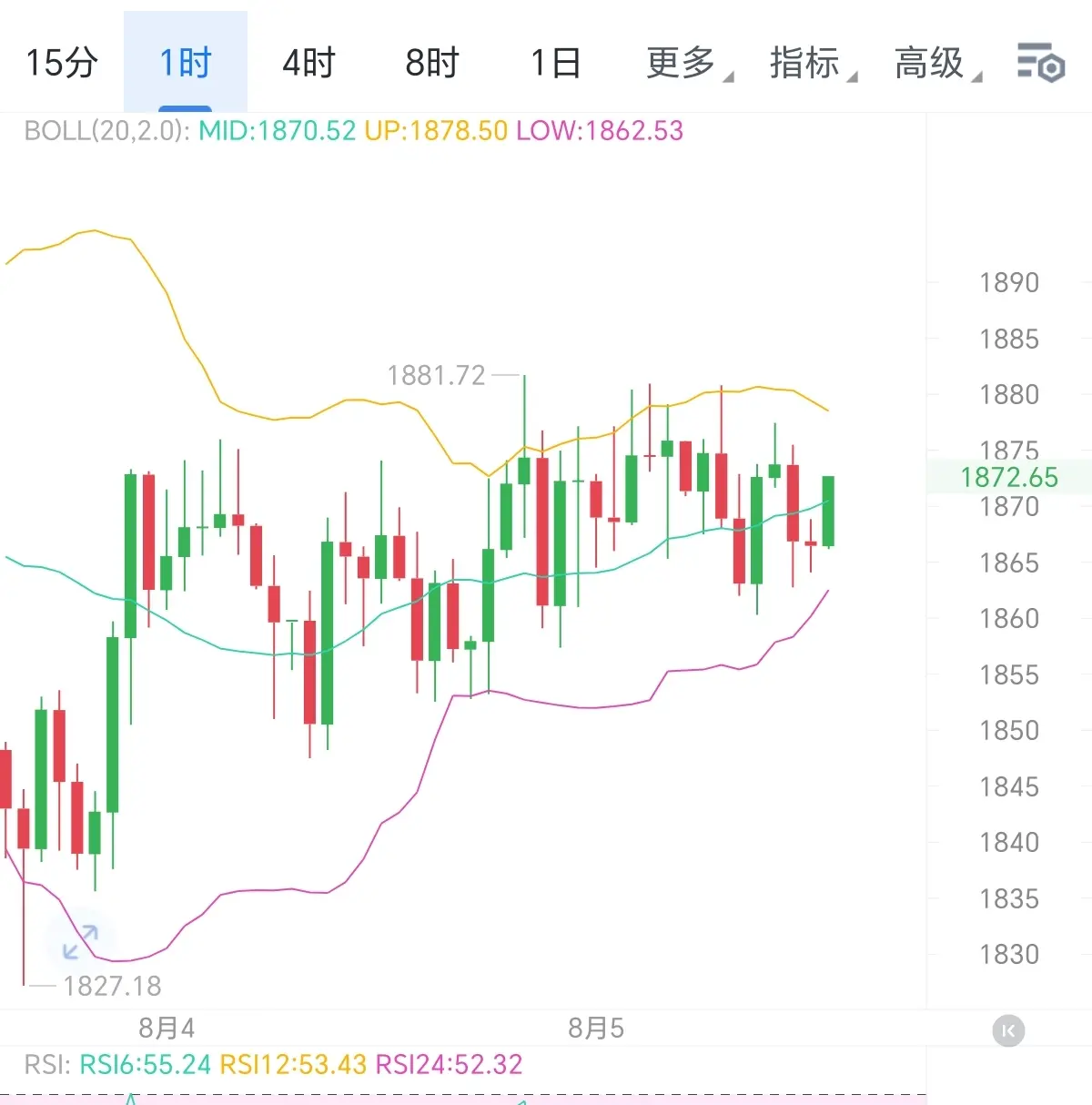
Task: Click the 1890 price axis label
Action: pyautogui.click(x=1008, y=283)
